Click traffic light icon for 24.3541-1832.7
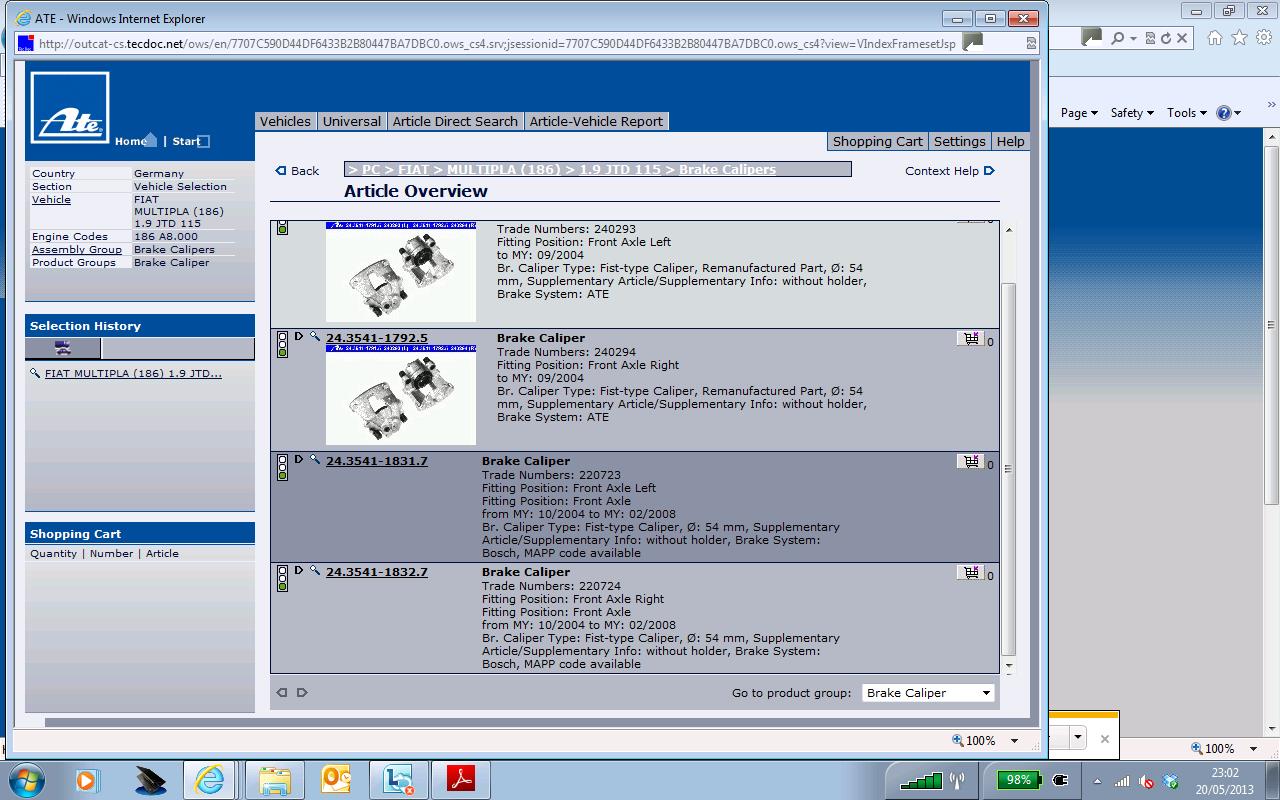This screenshot has width=1280, height=800. point(282,579)
